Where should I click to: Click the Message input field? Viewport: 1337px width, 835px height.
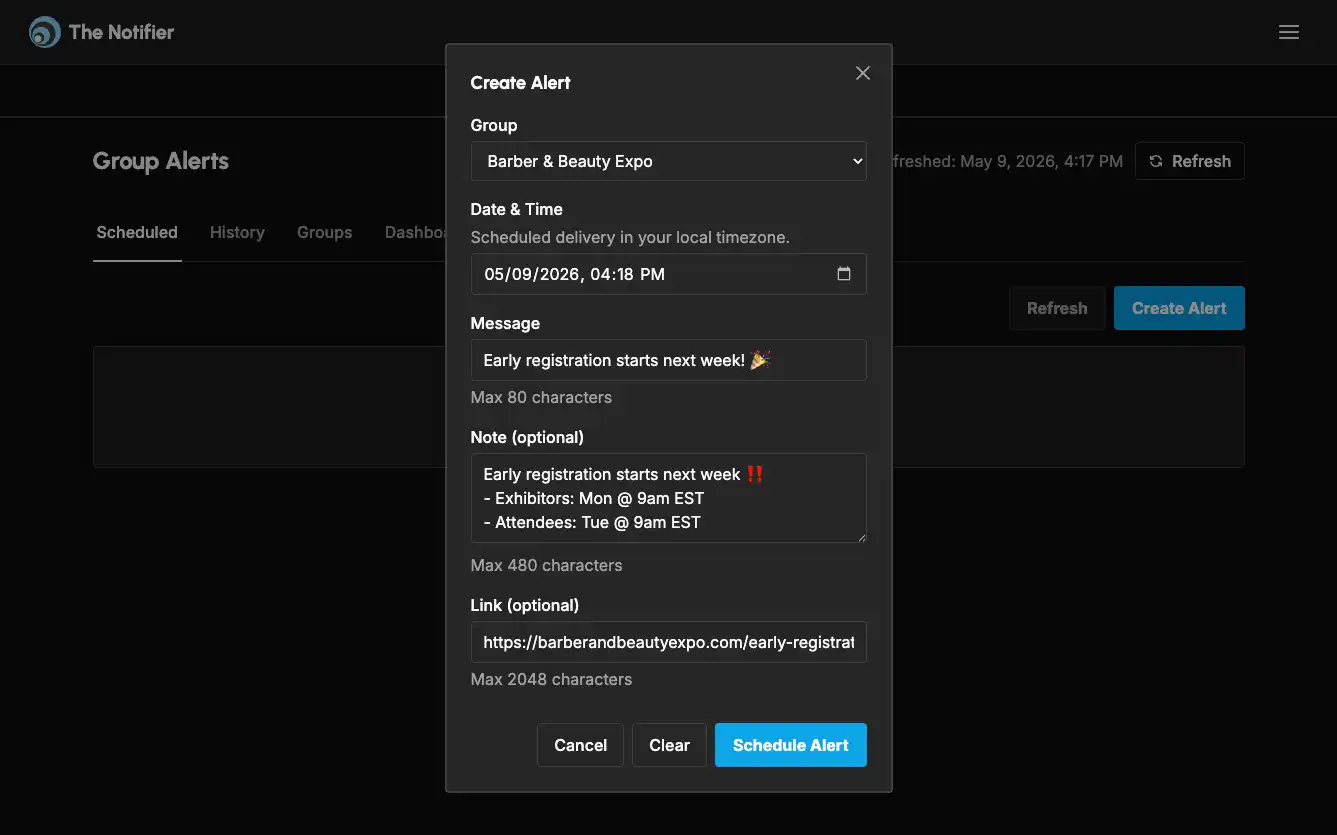pyautogui.click(x=668, y=360)
